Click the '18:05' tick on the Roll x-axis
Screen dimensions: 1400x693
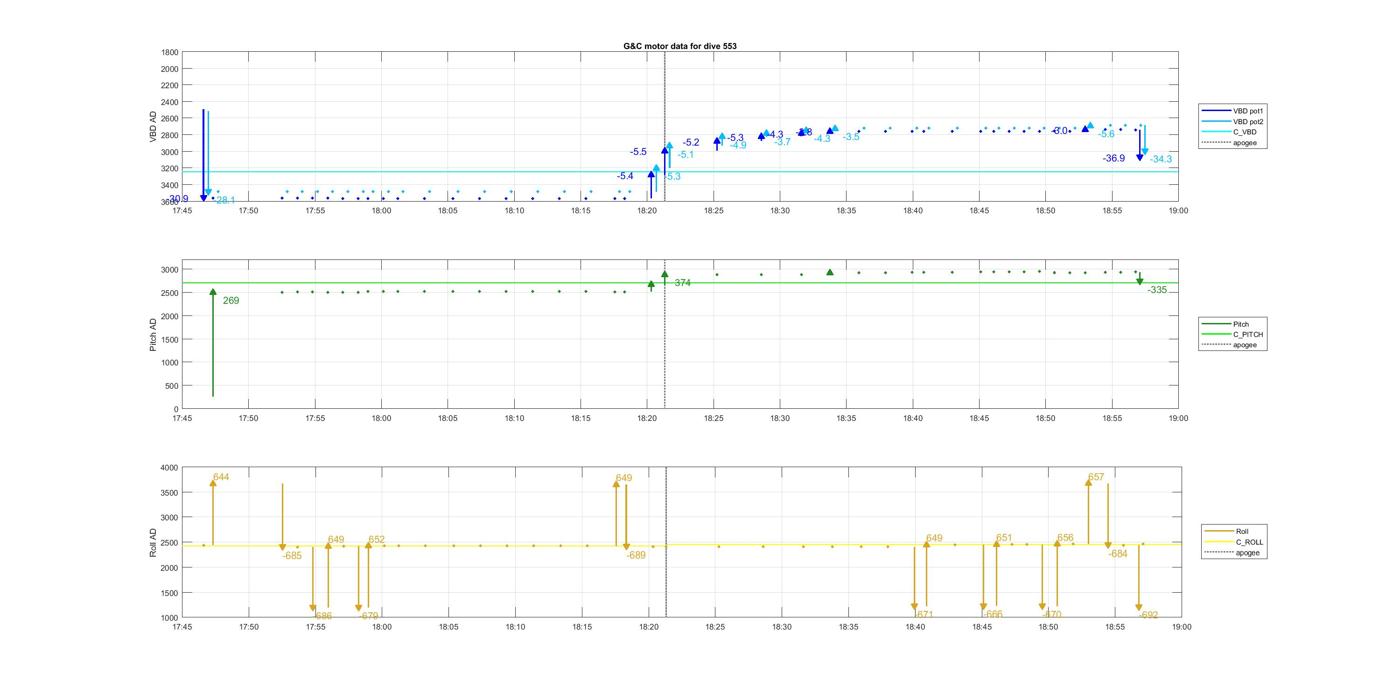tap(448, 627)
